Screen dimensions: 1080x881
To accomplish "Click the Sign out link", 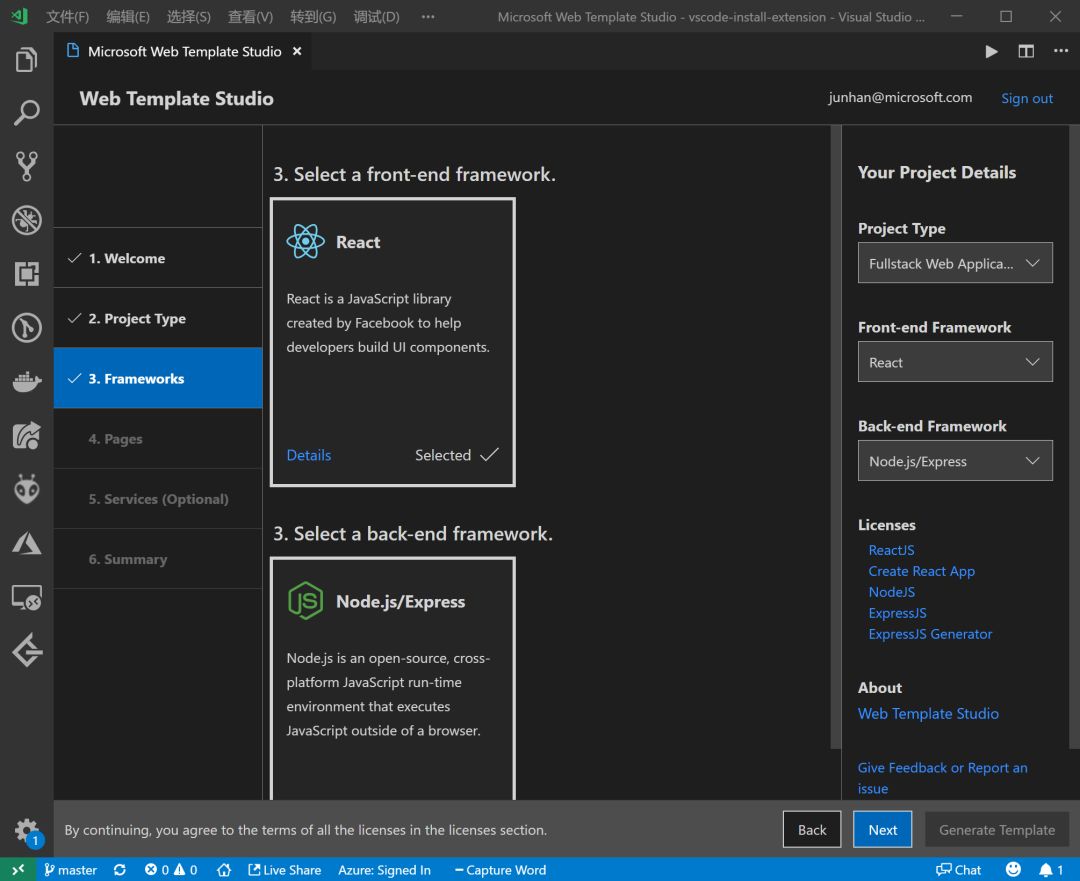I will click(1026, 99).
